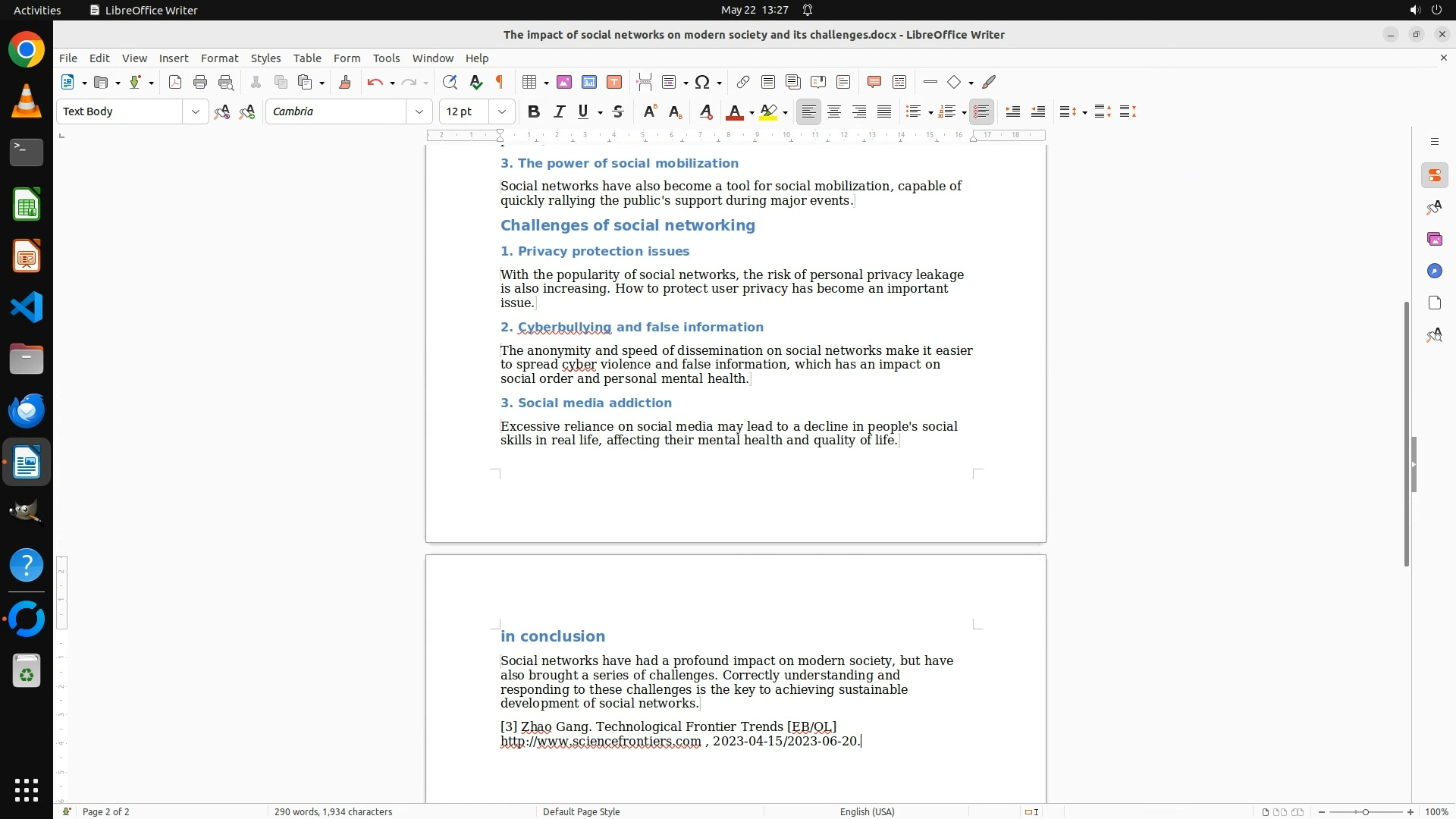
Task: Insert an image into the document
Action: coord(564,83)
